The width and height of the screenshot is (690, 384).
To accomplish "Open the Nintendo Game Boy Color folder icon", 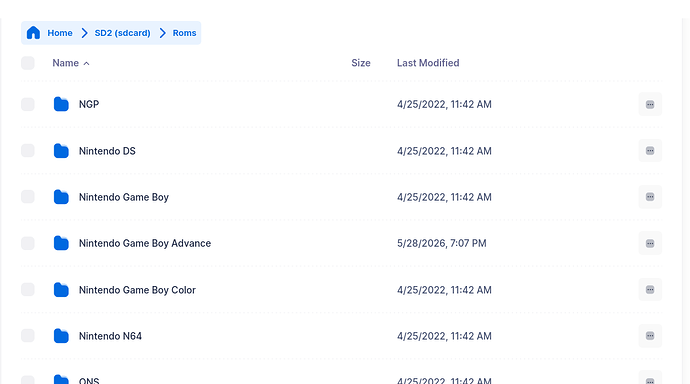I will point(61,290).
